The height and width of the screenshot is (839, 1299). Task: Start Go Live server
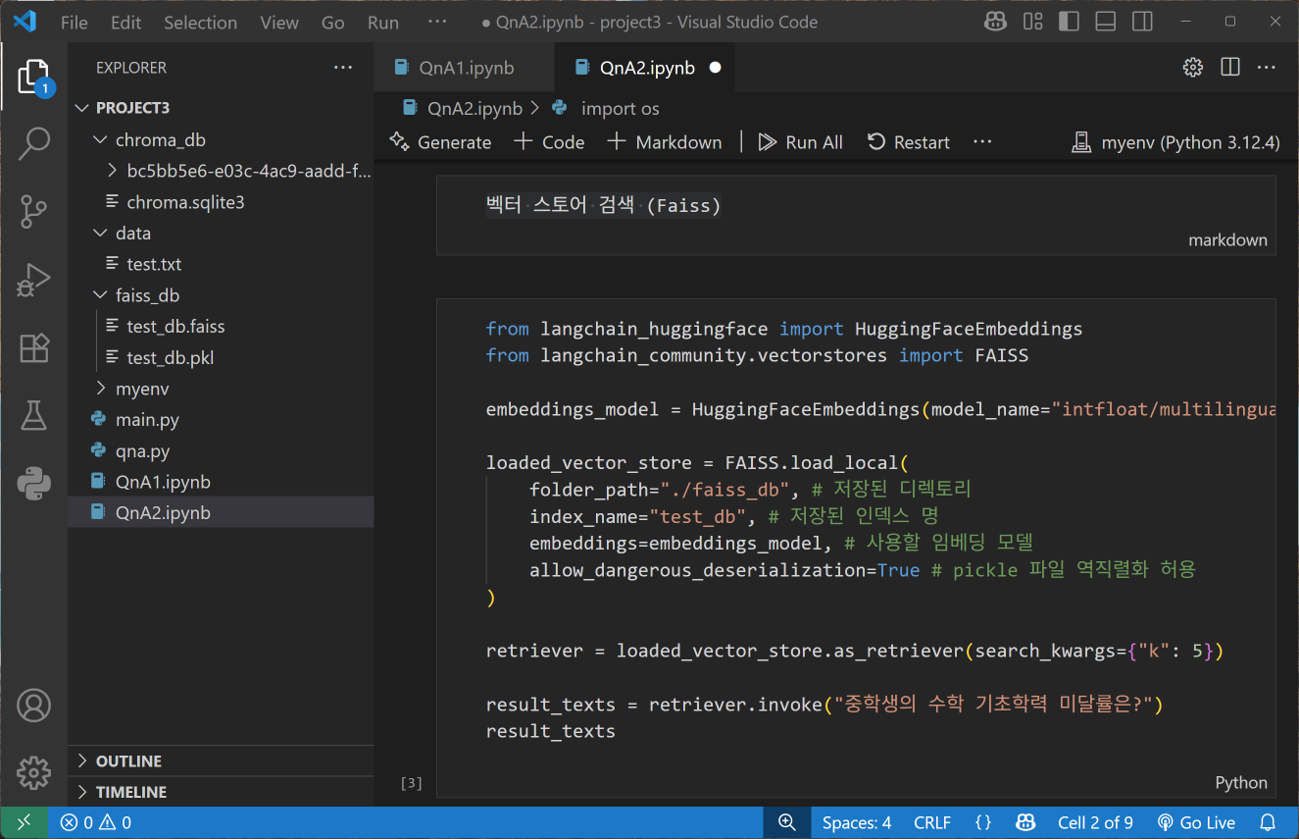tap(1196, 823)
